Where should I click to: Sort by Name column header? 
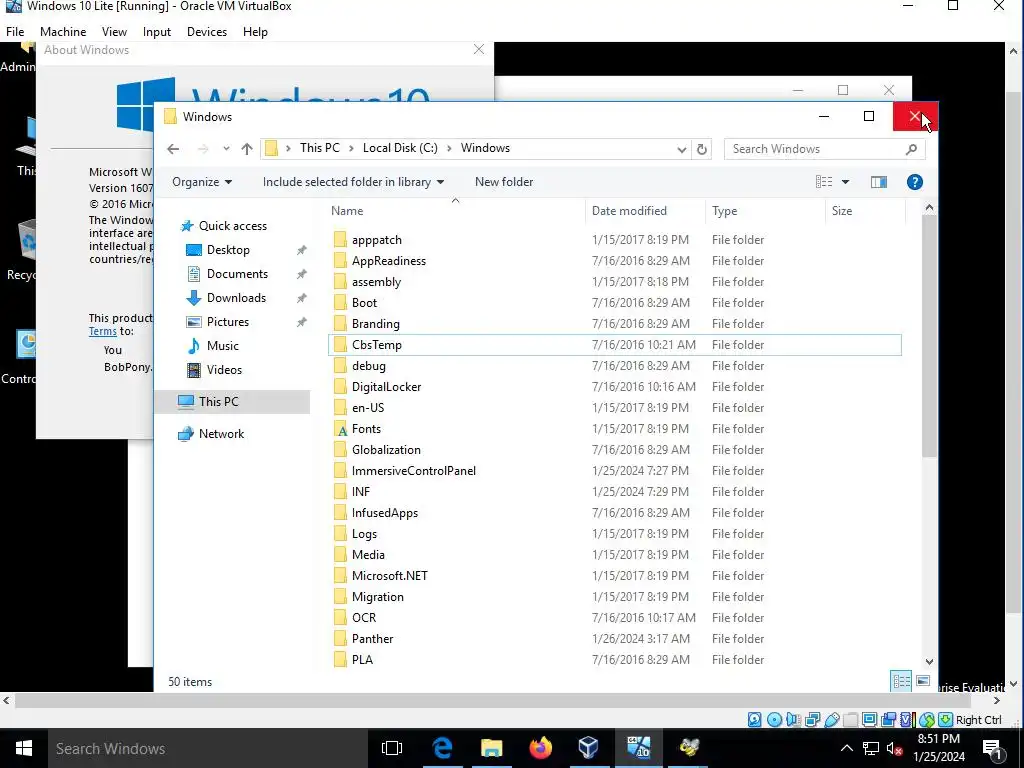(347, 211)
